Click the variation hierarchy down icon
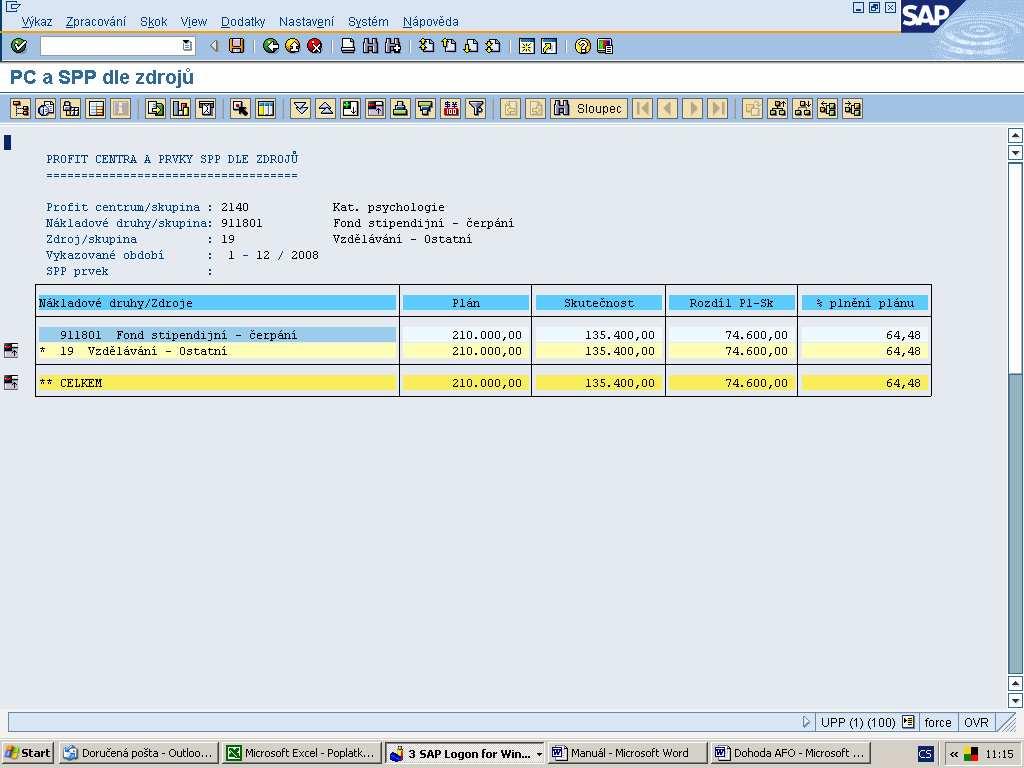 [802, 108]
